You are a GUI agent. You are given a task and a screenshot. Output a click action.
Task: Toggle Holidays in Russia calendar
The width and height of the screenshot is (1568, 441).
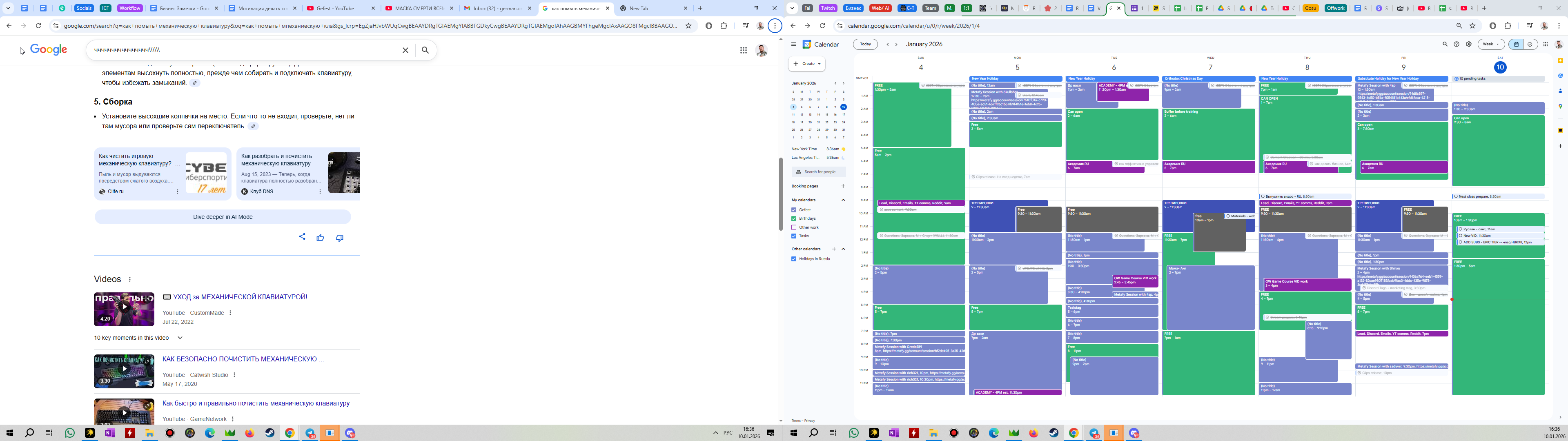794,259
